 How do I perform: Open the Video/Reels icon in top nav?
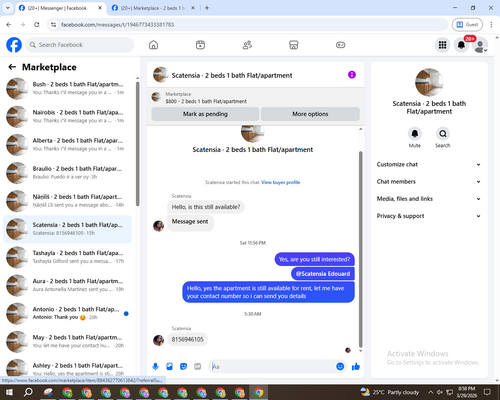click(x=200, y=45)
